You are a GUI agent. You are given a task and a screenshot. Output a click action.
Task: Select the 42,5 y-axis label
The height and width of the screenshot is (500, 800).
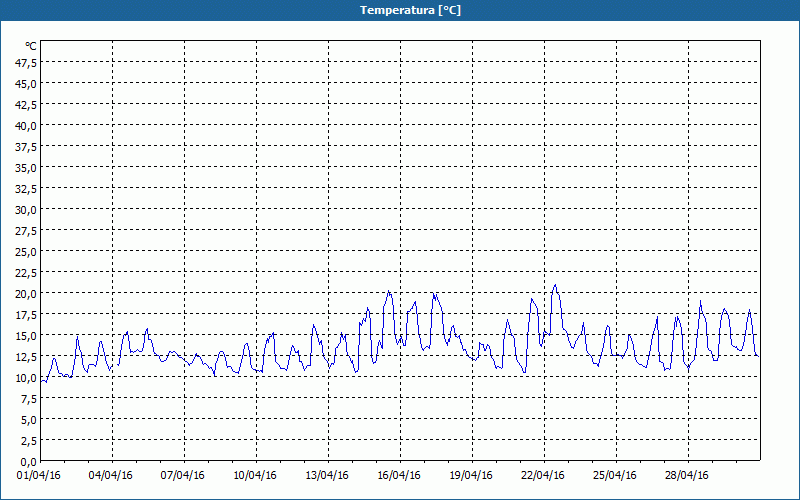[26, 105]
